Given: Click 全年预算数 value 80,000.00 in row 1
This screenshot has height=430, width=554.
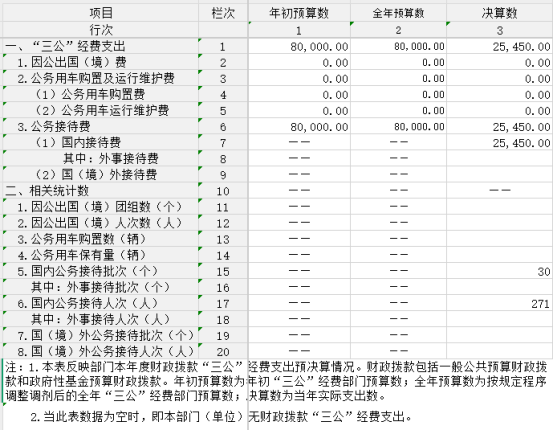Looking at the screenshot, I should coord(419,46).
